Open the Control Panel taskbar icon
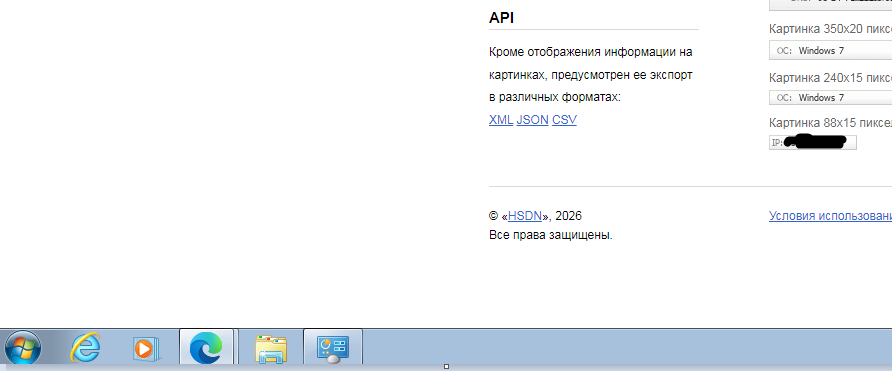This screenshot has height=371, width=892. pos(333,347)
